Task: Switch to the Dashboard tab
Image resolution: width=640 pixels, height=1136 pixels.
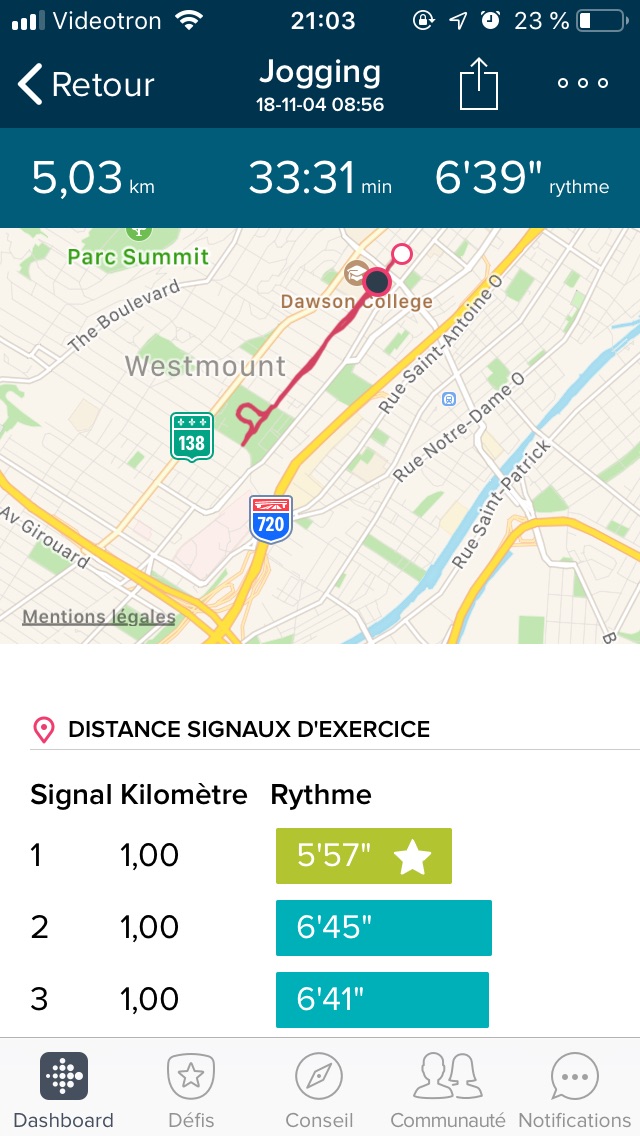Action: 63,1091
